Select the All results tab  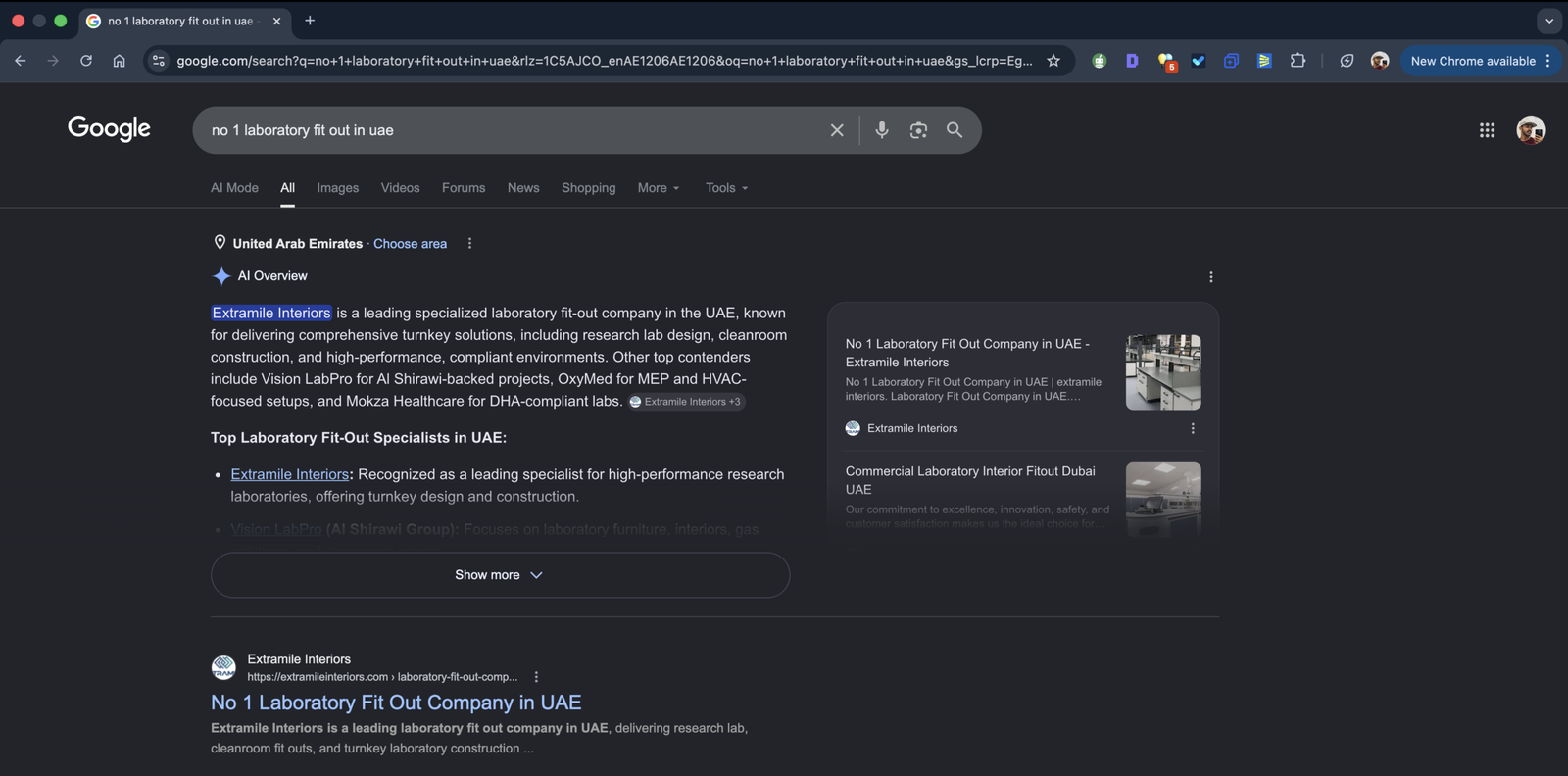pos(287,188)
